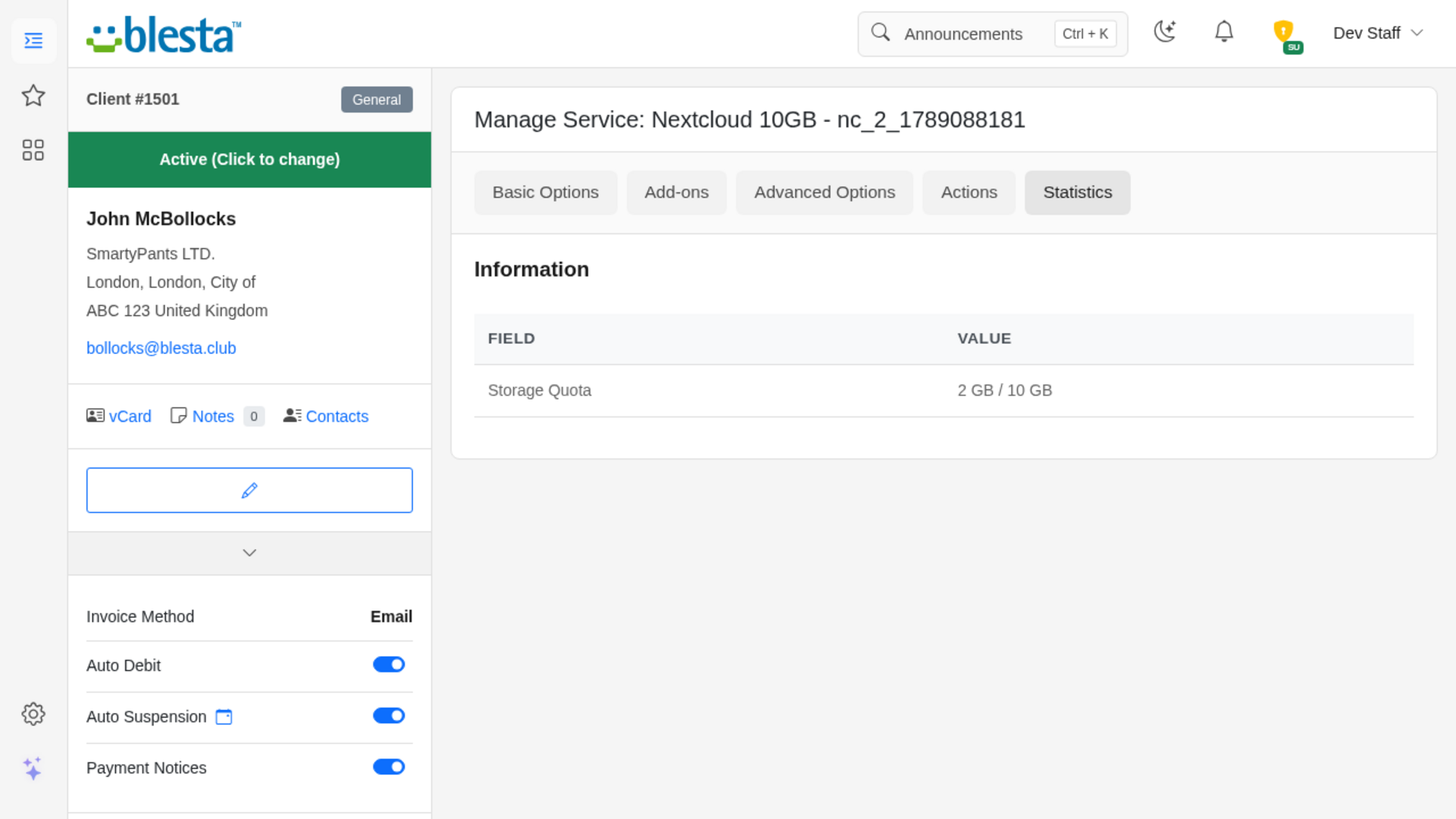
Task: Open the vCard link
Action: point(130,416)
